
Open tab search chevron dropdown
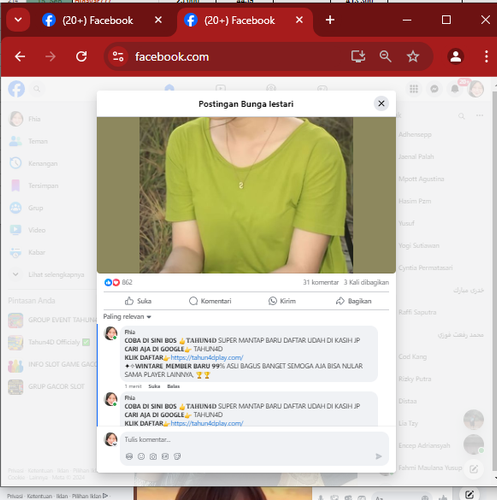tap(18, 20)
